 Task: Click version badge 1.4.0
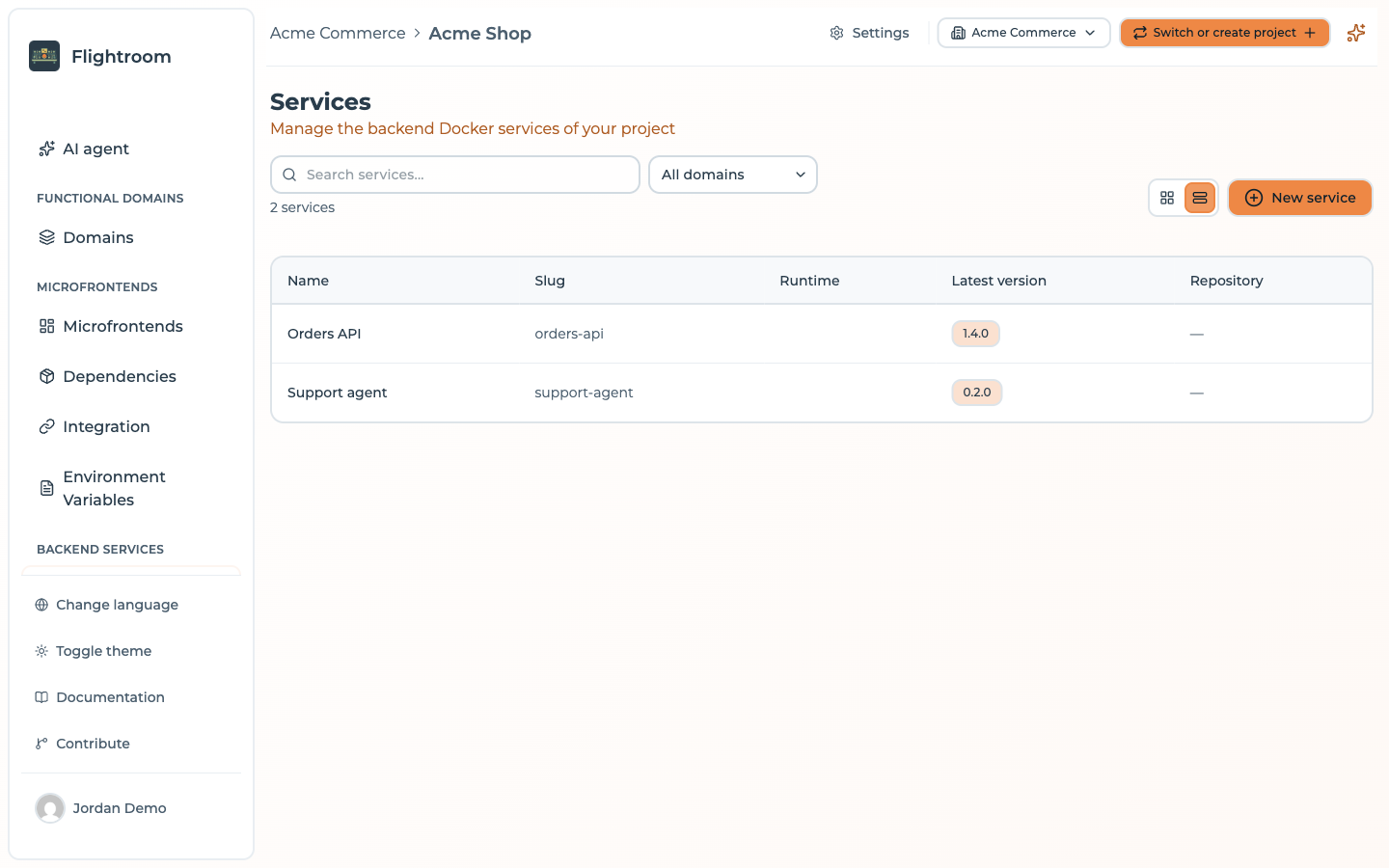[975, 334]
